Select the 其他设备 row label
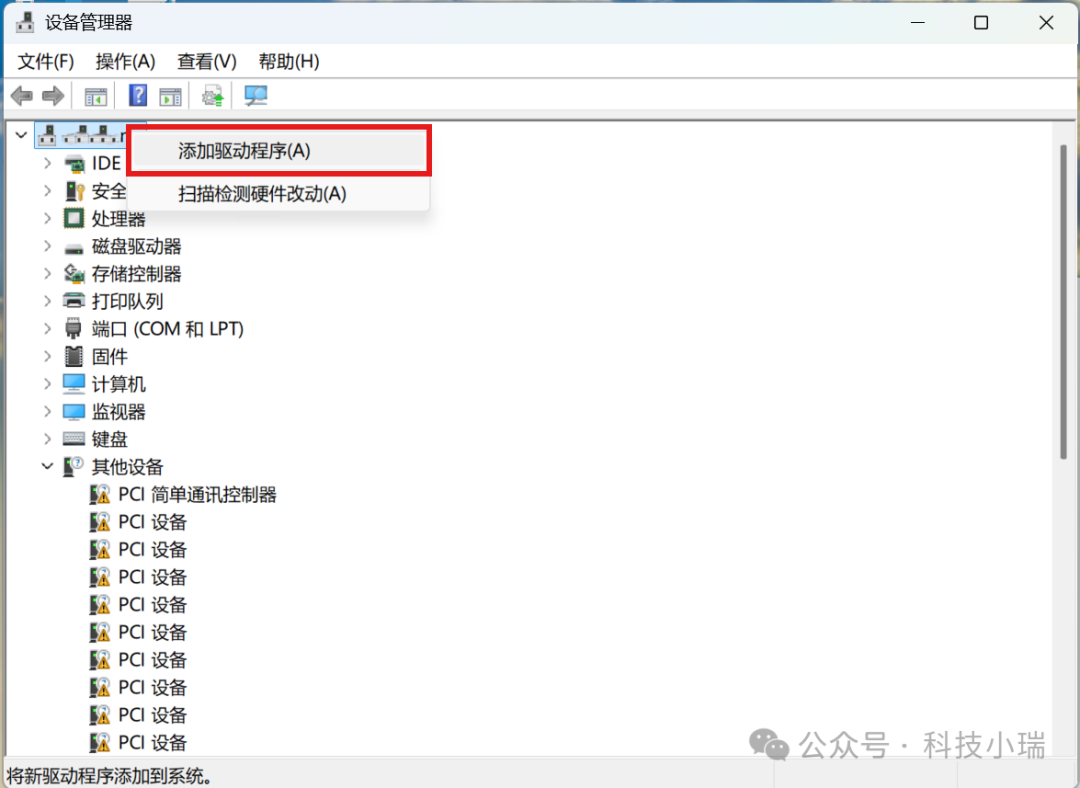Viewport: 1080px width, 788px height. (x=127, y=467)
